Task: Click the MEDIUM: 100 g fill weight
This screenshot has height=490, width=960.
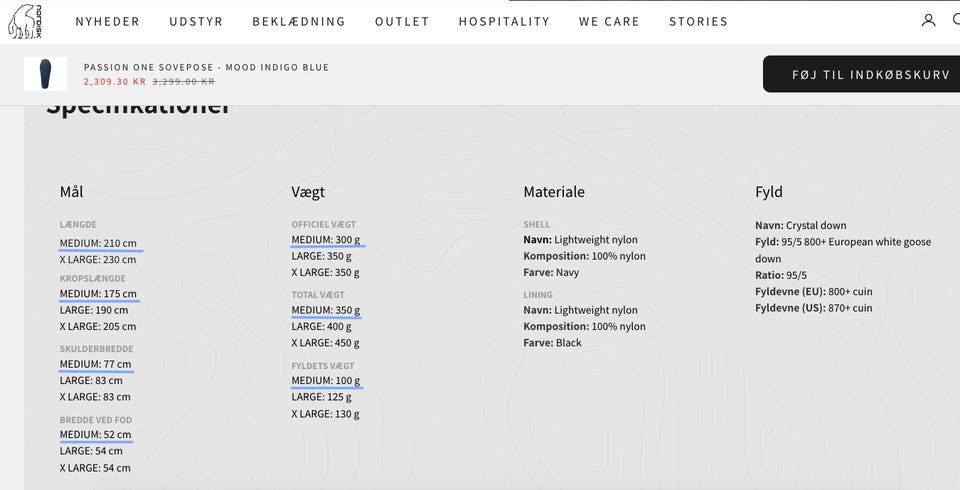Action: [x=326, y=380]
